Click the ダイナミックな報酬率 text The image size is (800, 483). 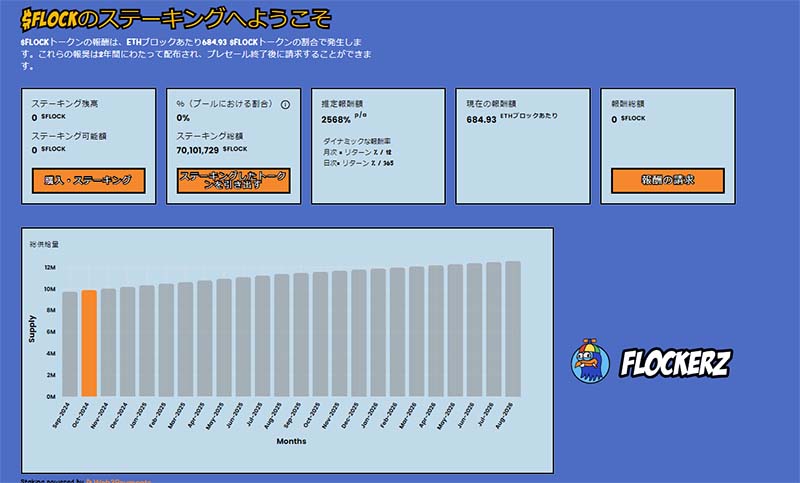[357, 141]
